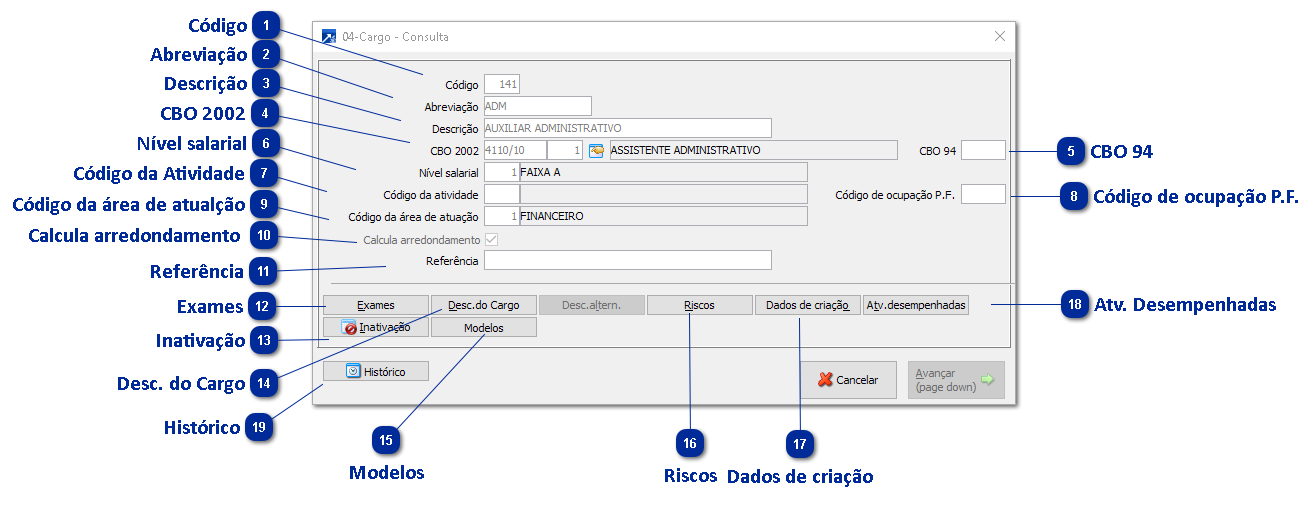The height and width of the screenshot is (505, 1316).
Task: Click the Abreviação field with ADM
Action: (538, 106)
